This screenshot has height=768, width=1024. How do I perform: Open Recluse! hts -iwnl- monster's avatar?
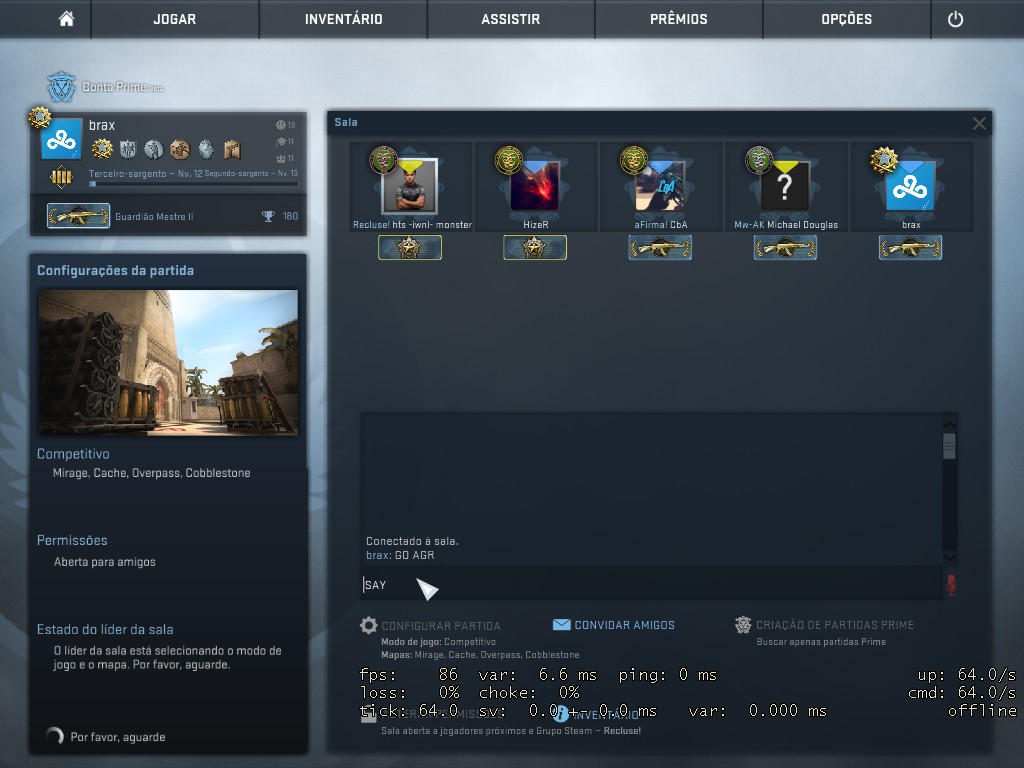(x=410, y=186)
